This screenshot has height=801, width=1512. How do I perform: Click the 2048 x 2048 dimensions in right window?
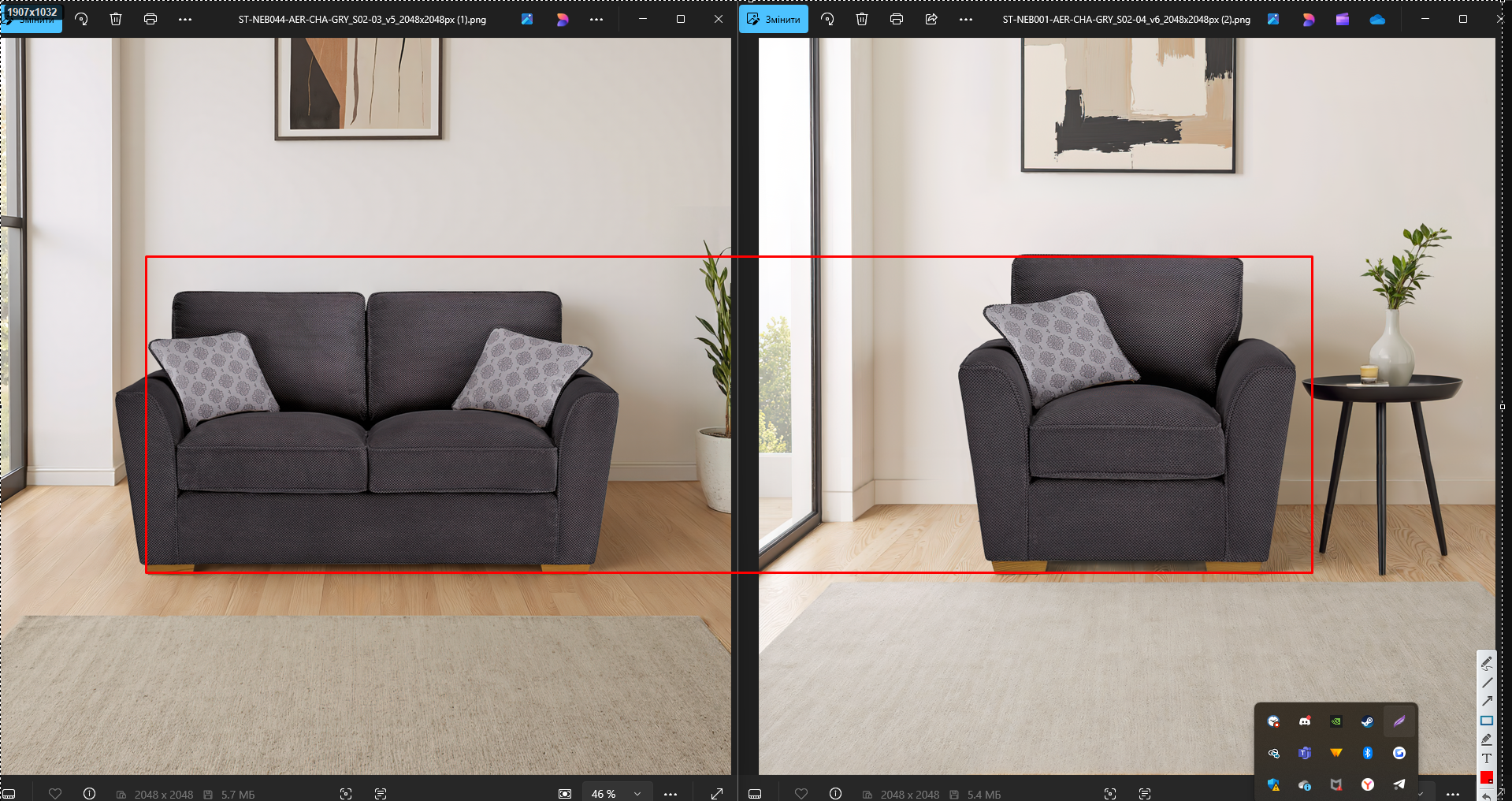(x=910, y=795)
